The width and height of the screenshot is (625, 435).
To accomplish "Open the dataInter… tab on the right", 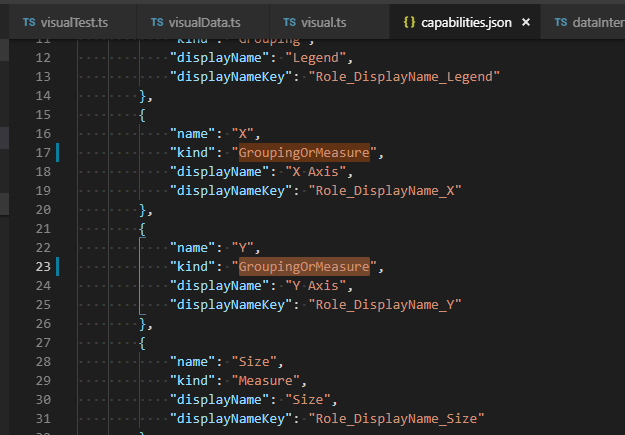I will [583, 22].
